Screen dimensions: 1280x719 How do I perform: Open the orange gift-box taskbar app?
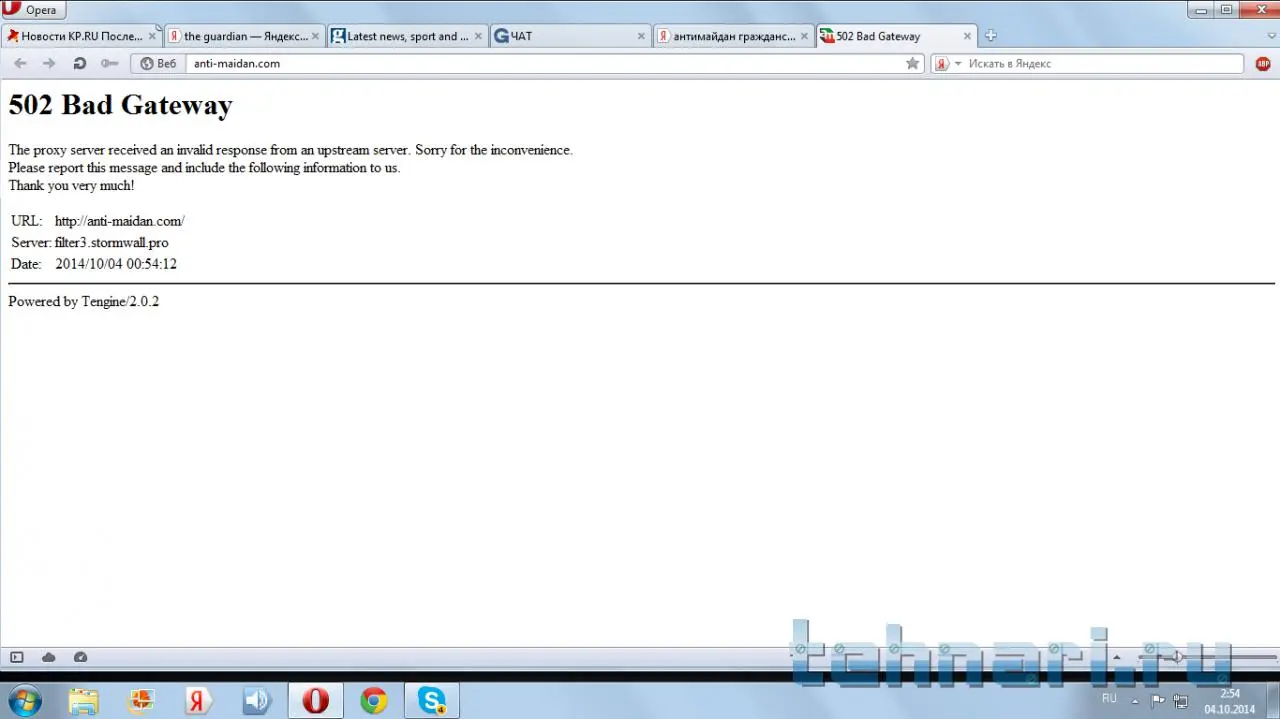pyautogui.click(x=141, y=701)
